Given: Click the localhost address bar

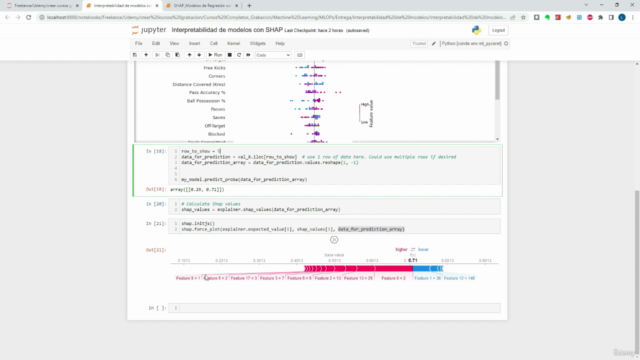Looking at the screenshot, I should (x=276, y=18).
